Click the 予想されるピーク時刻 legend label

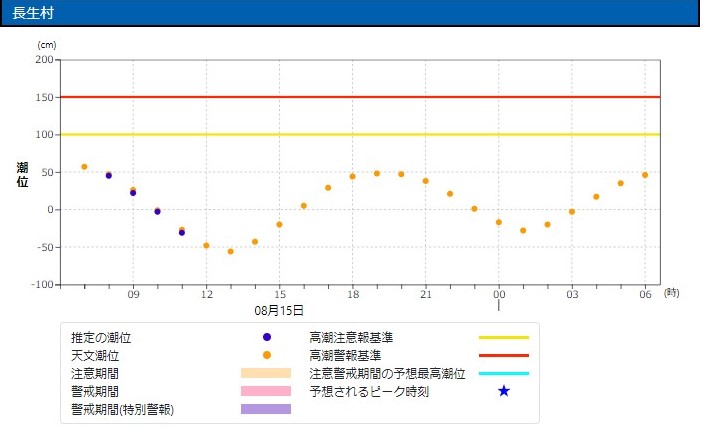[369, 391]
